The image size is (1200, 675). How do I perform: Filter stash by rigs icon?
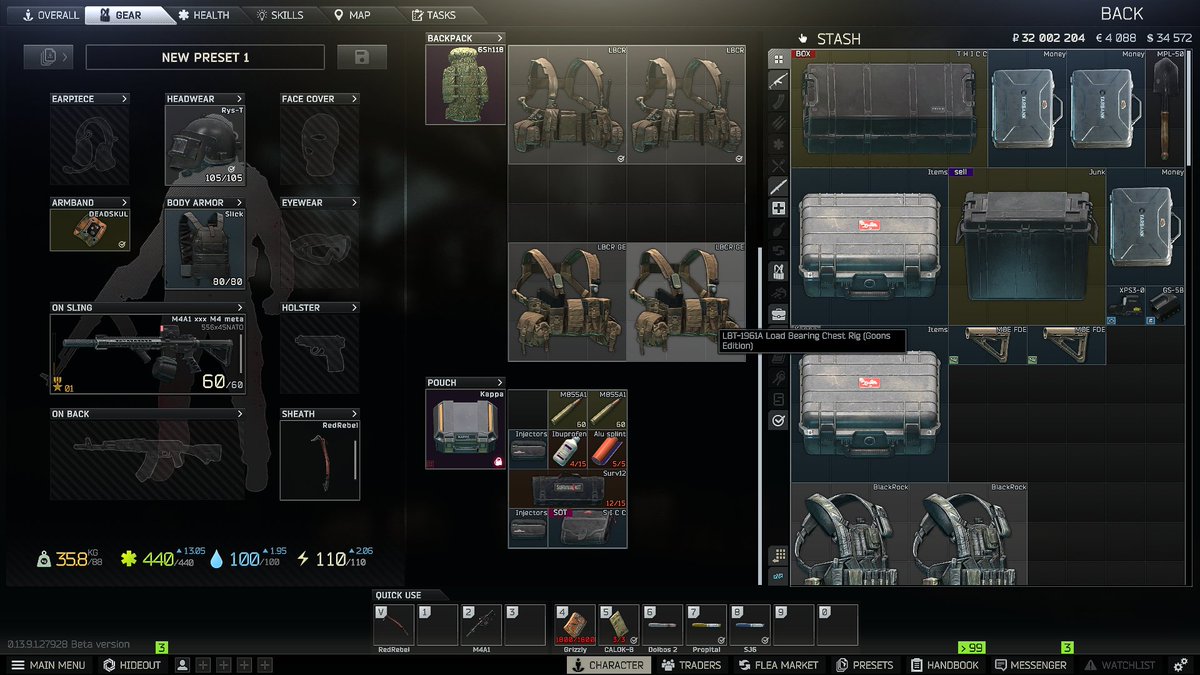click(778, 271)
